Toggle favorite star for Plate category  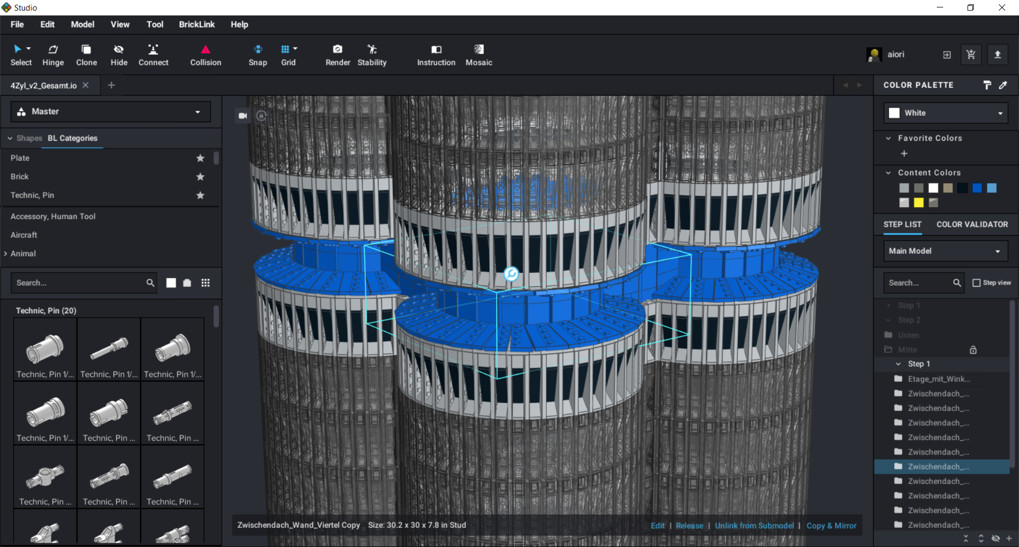(200, 158)
